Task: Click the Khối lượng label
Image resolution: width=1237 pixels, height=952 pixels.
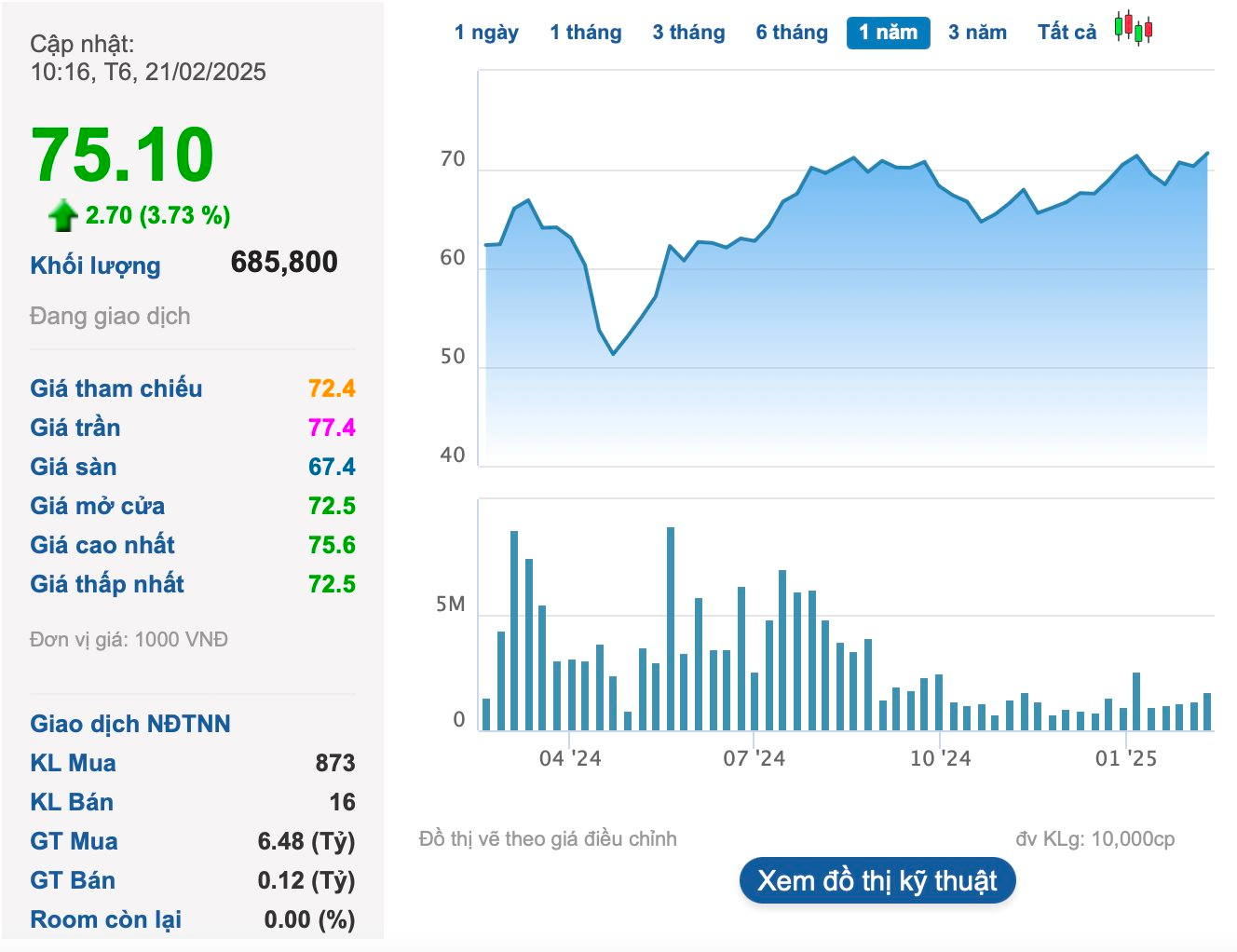Action: coord(95,265)
